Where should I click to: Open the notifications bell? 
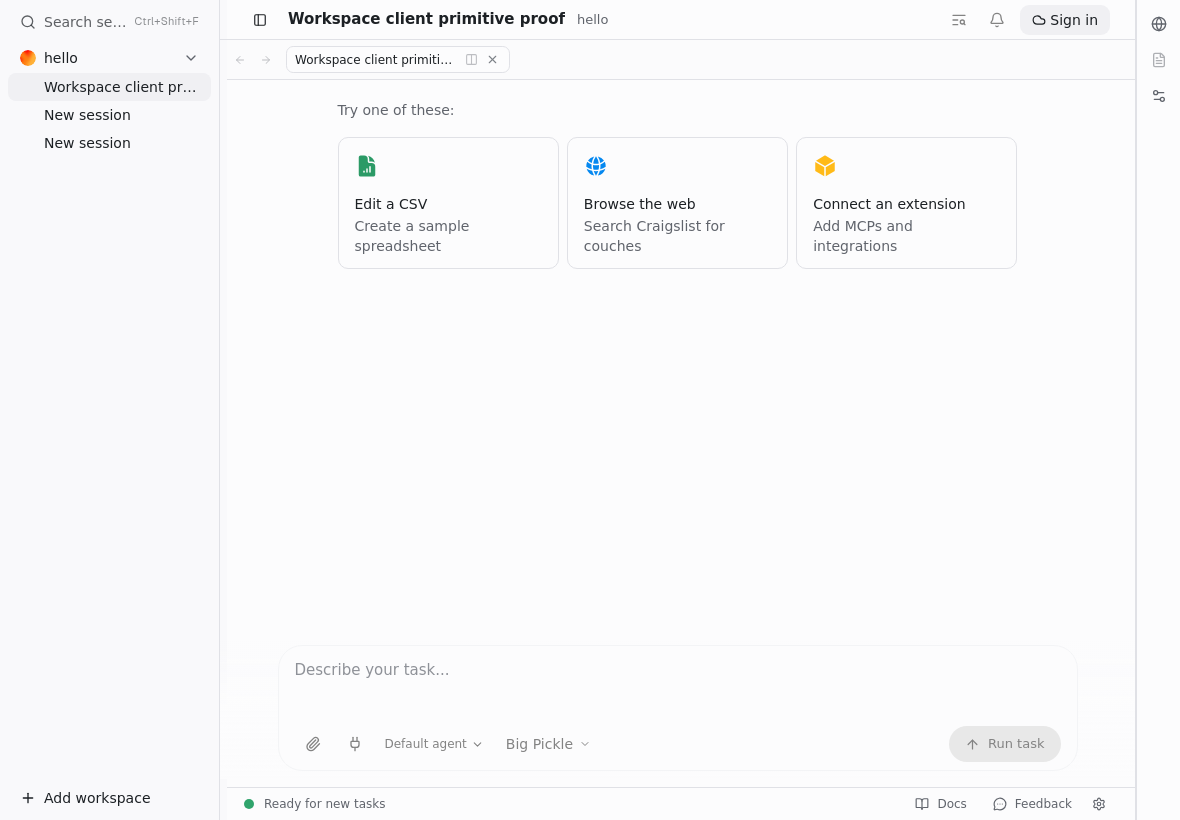point(996,20)
